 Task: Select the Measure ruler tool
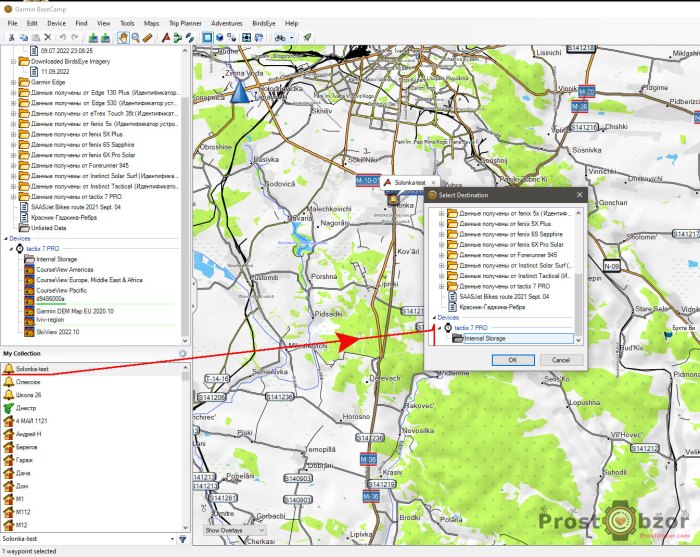(x=148, y=38)
